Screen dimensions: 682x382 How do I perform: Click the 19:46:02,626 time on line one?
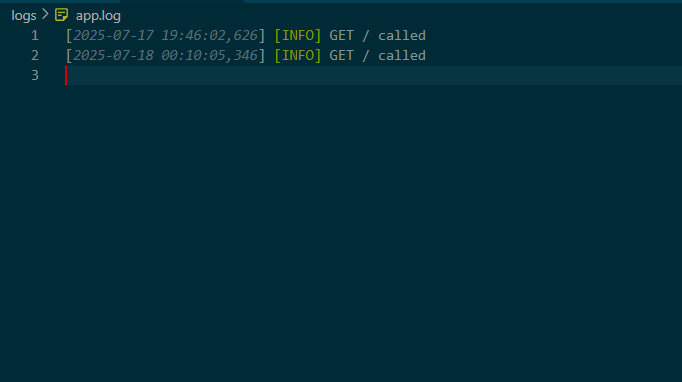210,36
